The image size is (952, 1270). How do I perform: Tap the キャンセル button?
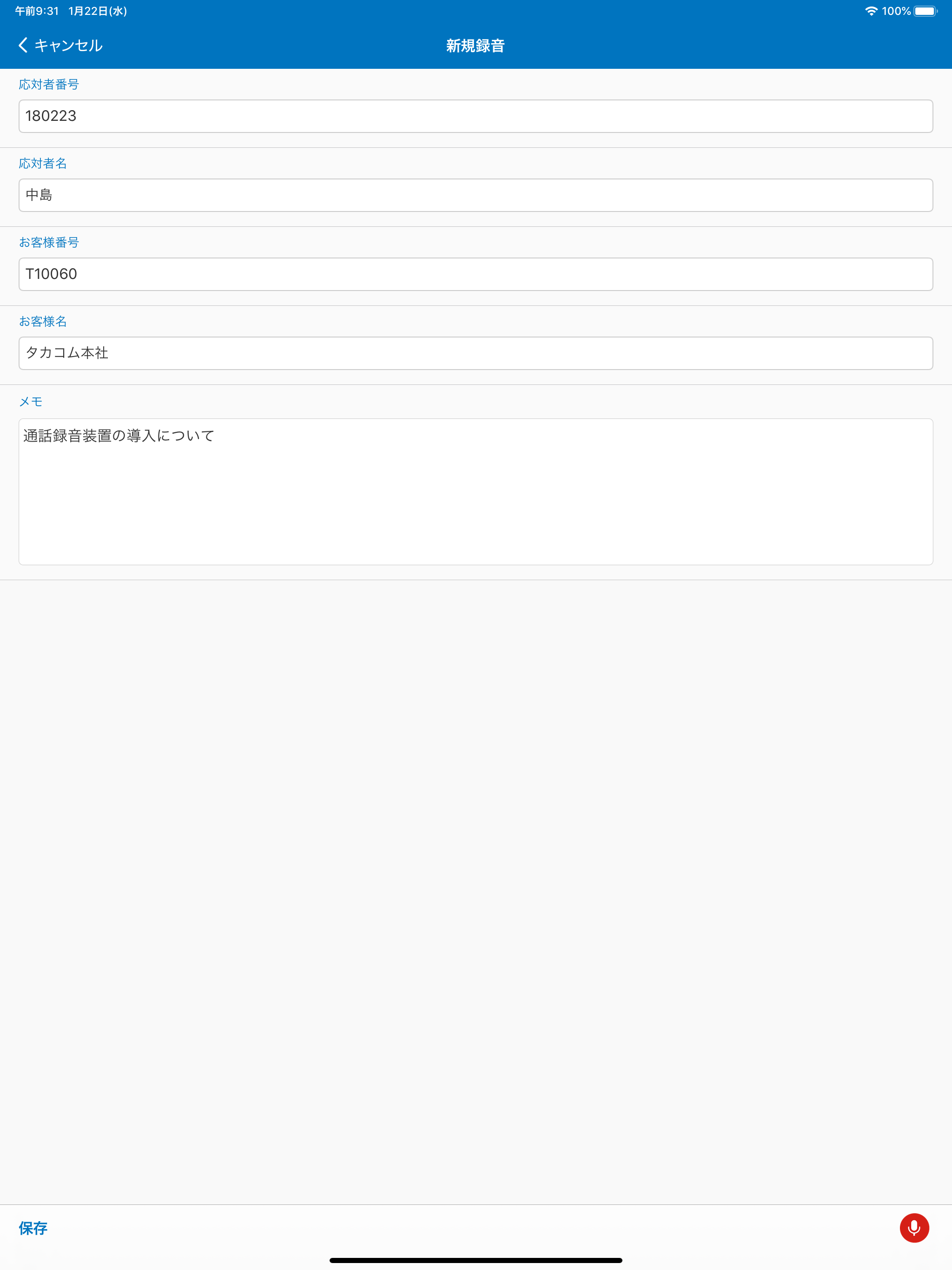68,46
